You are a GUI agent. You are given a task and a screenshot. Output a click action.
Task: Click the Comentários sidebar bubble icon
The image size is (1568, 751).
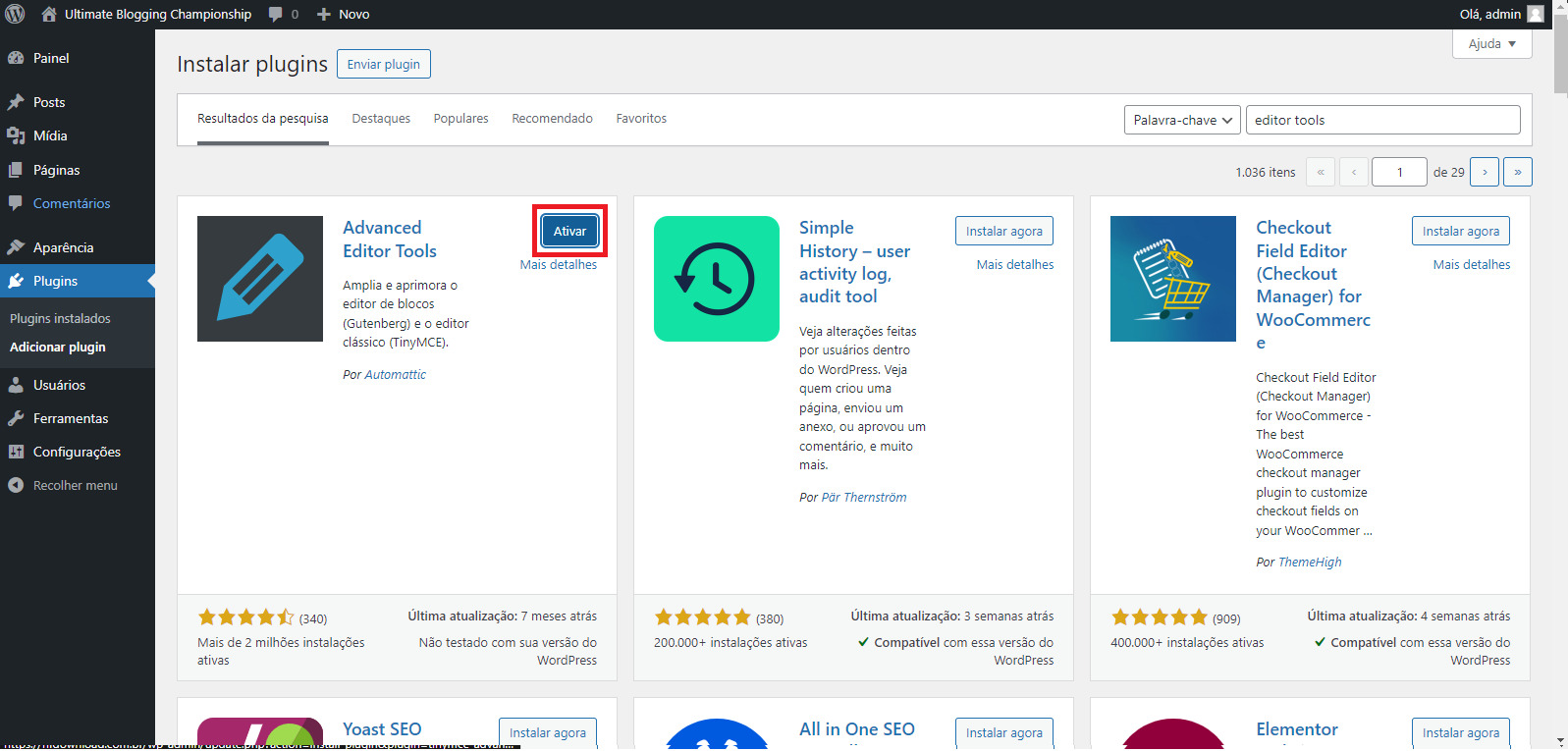(16, 203)
